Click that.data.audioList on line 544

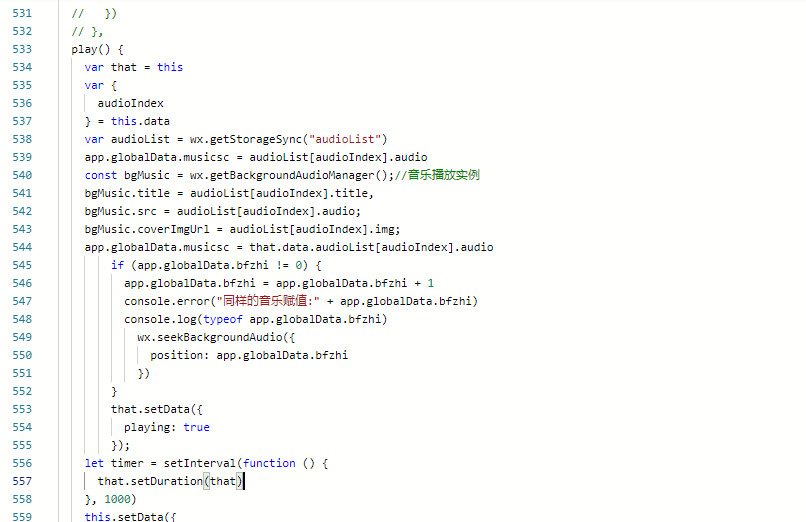point(312,247)
